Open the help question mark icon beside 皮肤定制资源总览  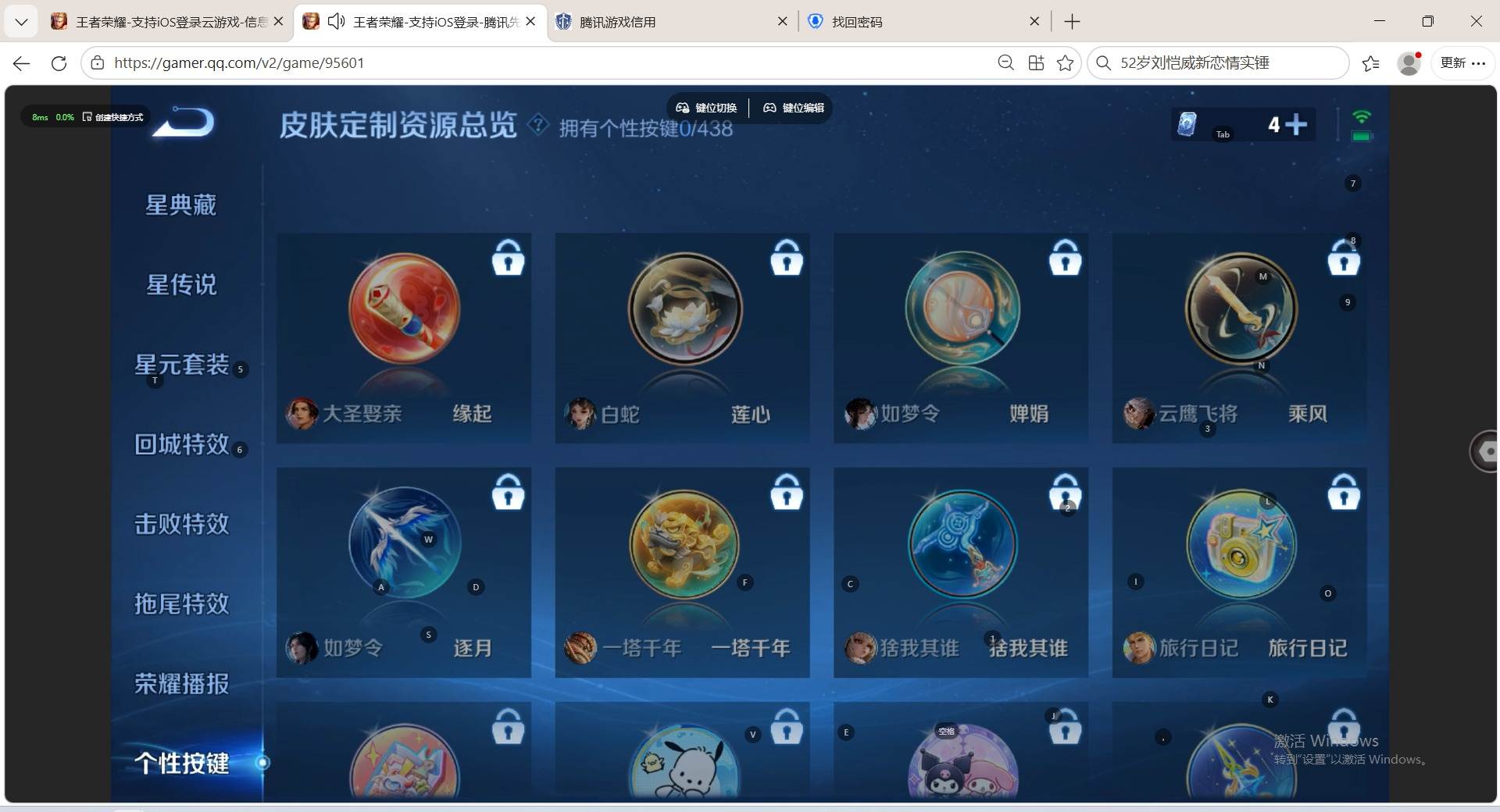pyautogui.click(x=538, y=123)
